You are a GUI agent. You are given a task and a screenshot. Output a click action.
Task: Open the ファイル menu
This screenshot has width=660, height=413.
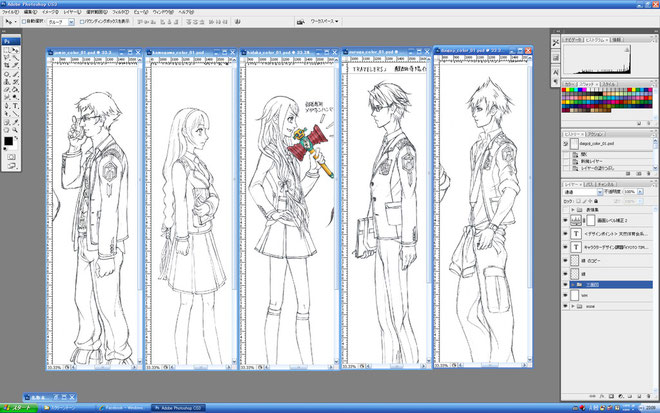click(11, 12)
